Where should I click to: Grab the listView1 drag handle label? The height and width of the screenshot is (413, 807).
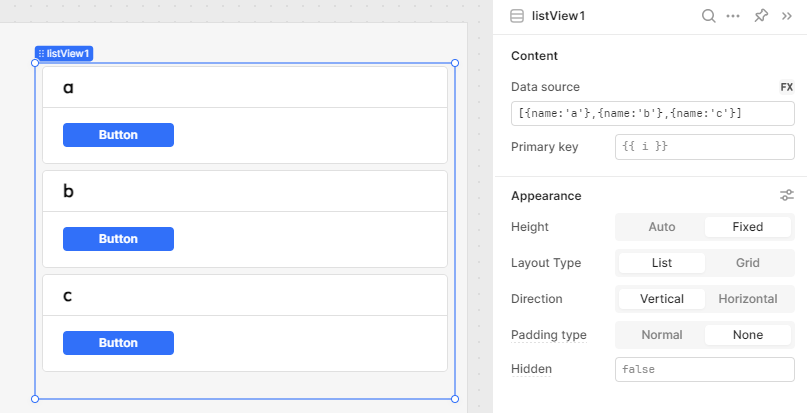(64, 54)
